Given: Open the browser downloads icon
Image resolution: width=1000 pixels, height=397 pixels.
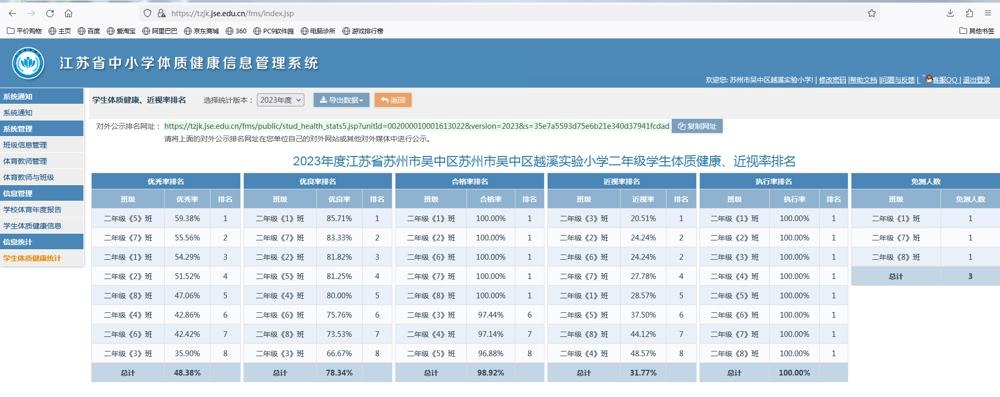Looking at the screenshot, I should click(x=950, y=13).
